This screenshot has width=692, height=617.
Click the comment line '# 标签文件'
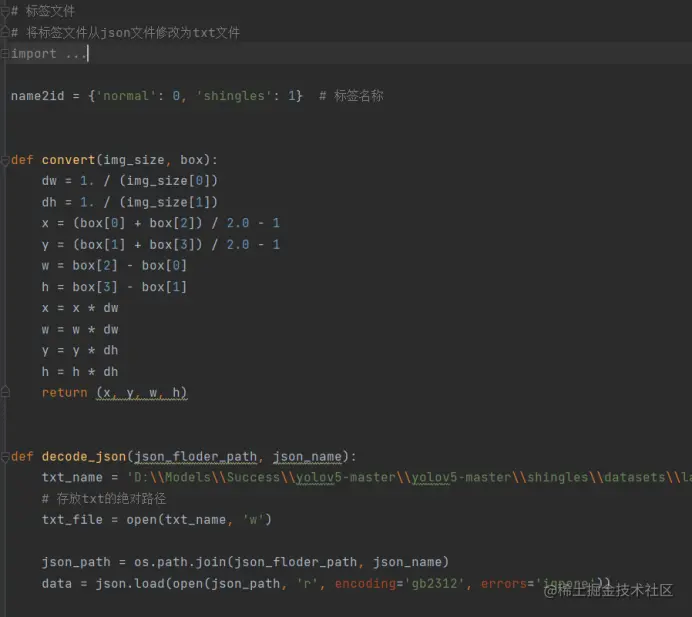click(x=43, y=11)
